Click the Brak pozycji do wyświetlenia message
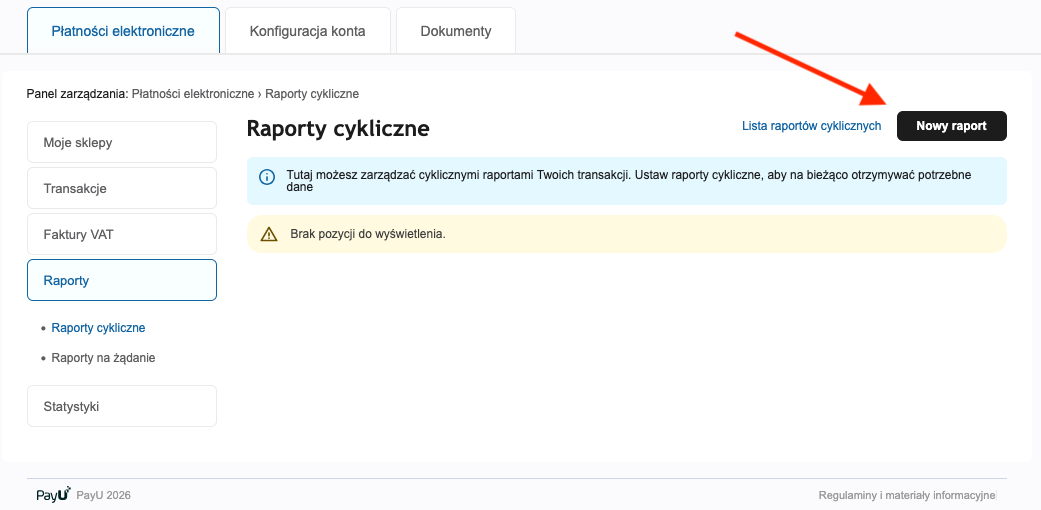Image resolution: width=1041 pixels, height=510 pixels. pyautogui.click(x=367, y=234)
